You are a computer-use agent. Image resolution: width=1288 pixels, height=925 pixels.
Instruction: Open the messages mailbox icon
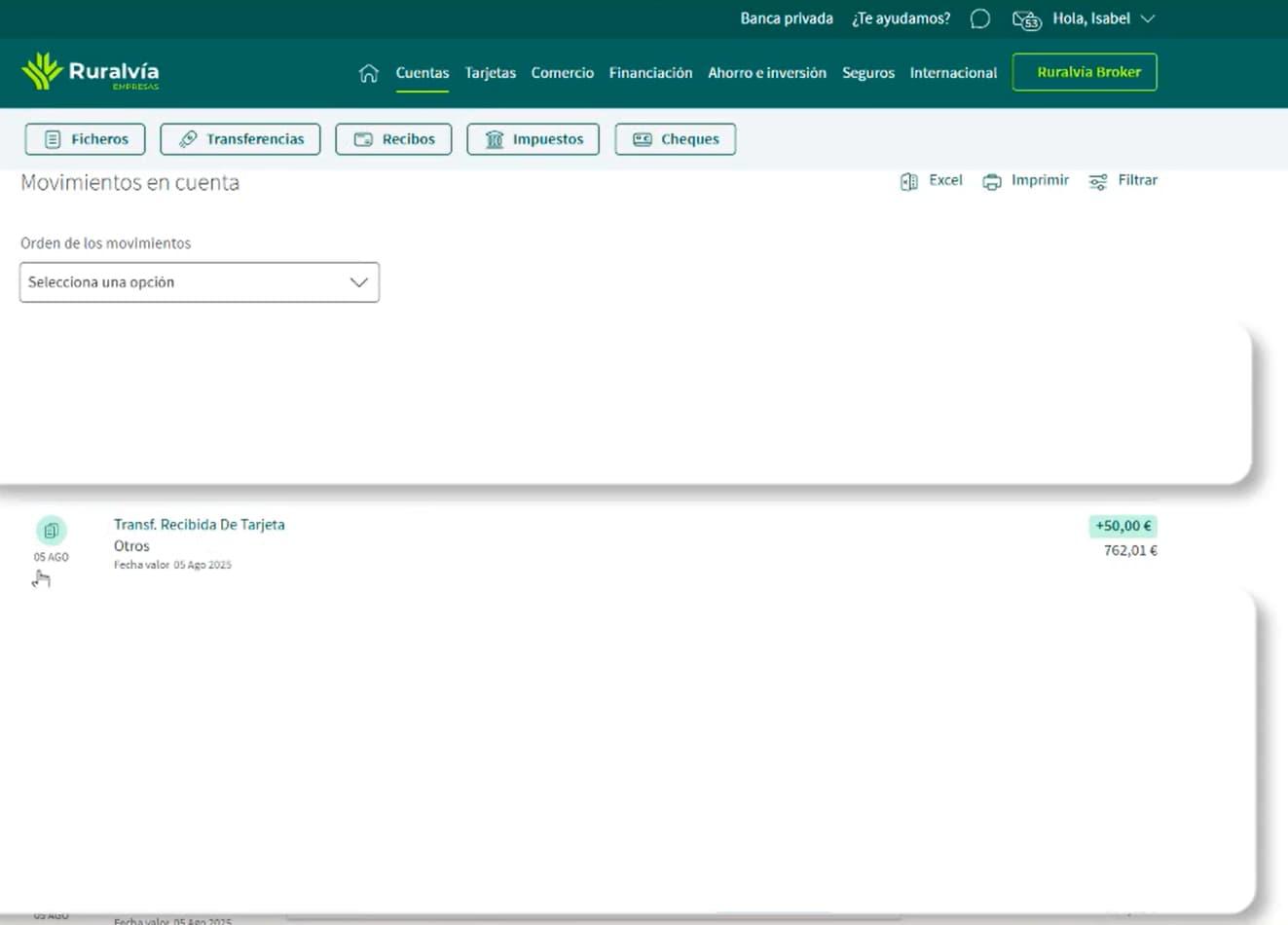1026,19
